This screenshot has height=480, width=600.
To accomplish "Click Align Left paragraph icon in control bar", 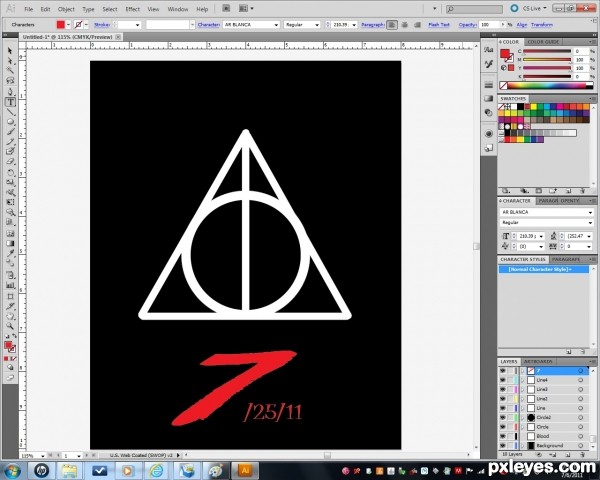I will coord(391,25).
